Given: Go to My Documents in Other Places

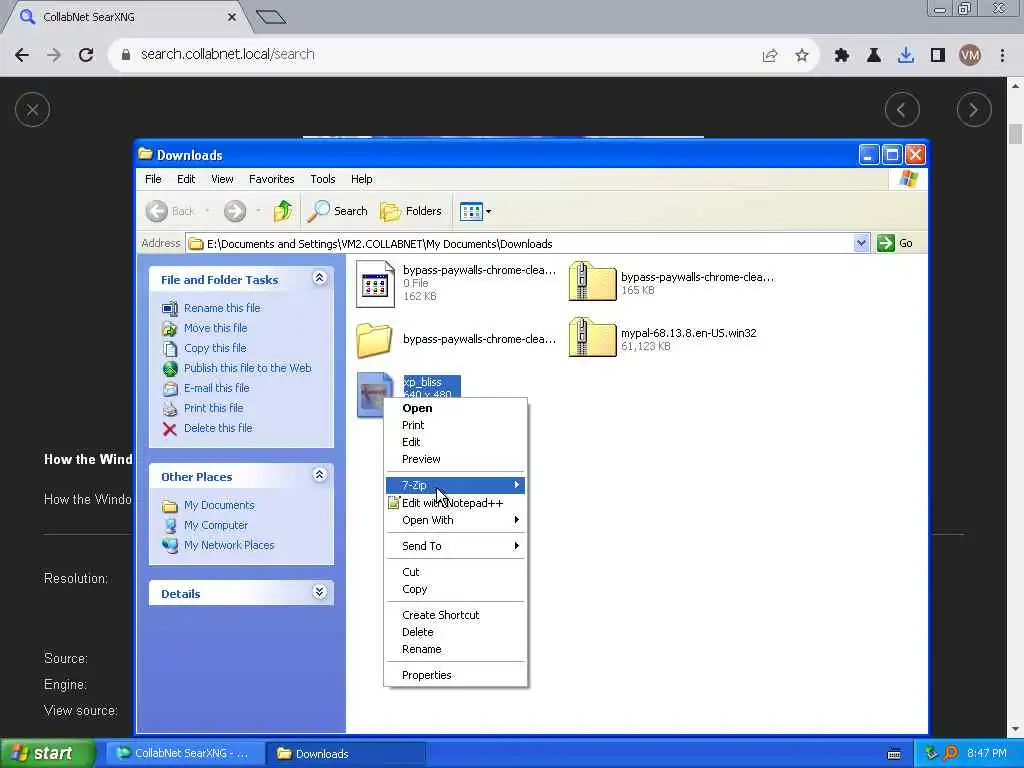Looking at the screenshot, I should 219,505.
